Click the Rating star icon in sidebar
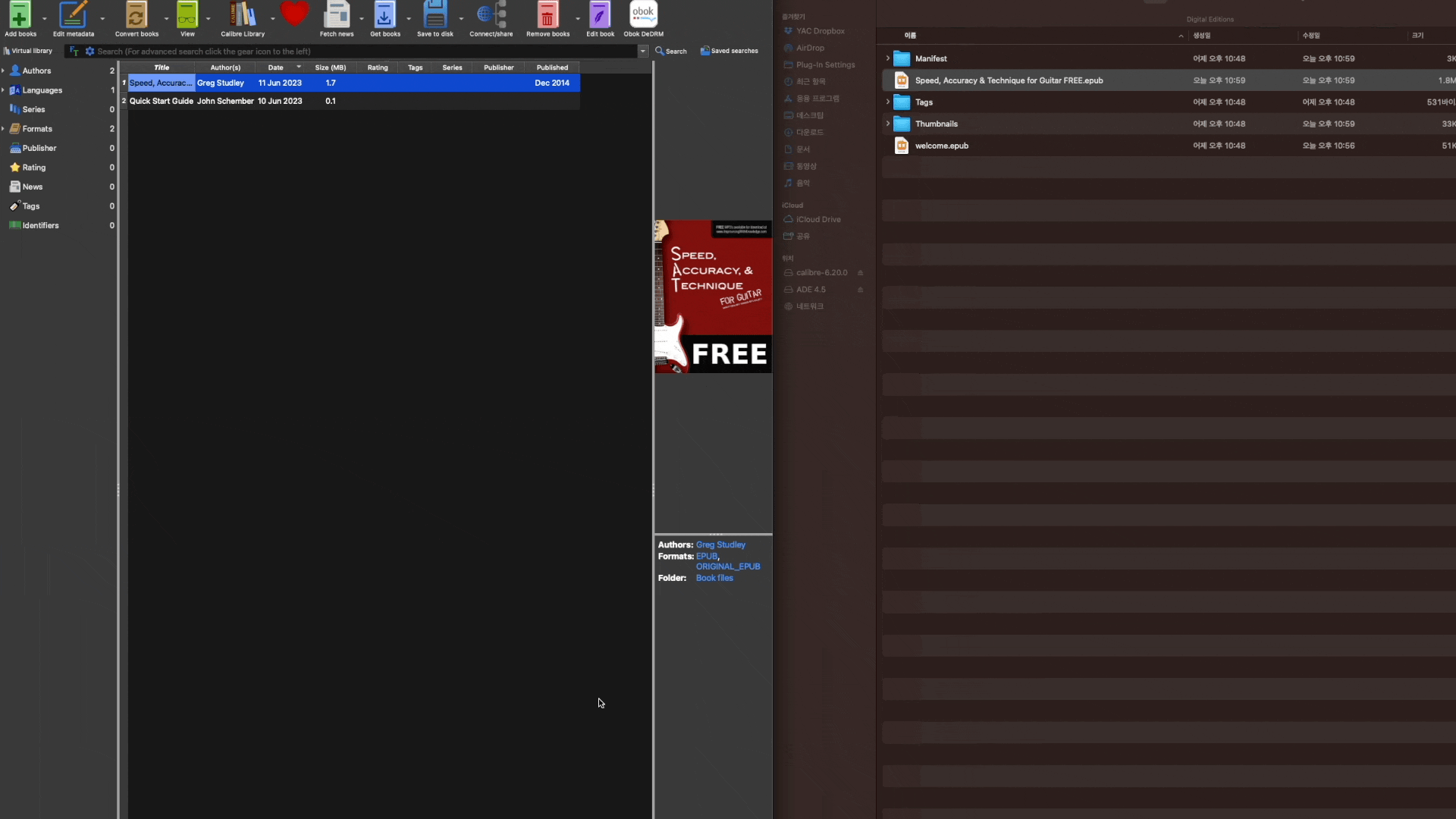This screenshot has height=819, width=1456. pyautogui.click(x=15, y=168)
